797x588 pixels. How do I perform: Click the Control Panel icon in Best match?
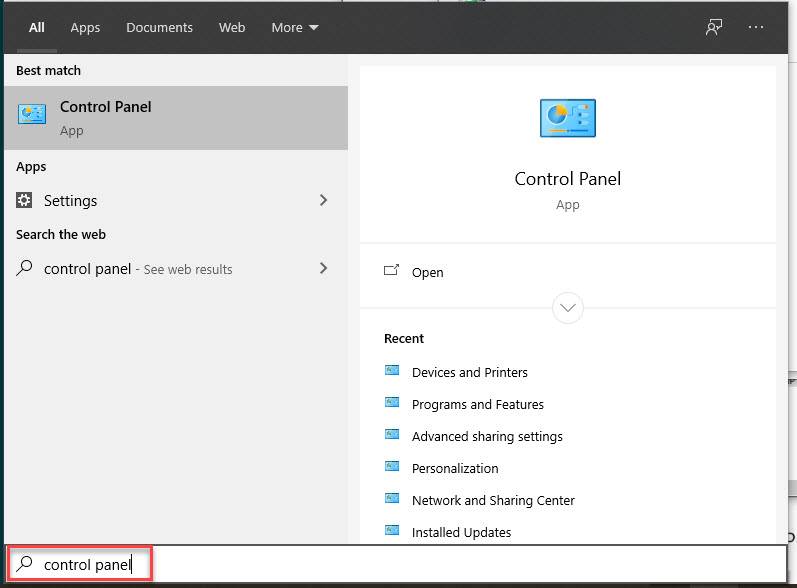click(x=32, y=115)
